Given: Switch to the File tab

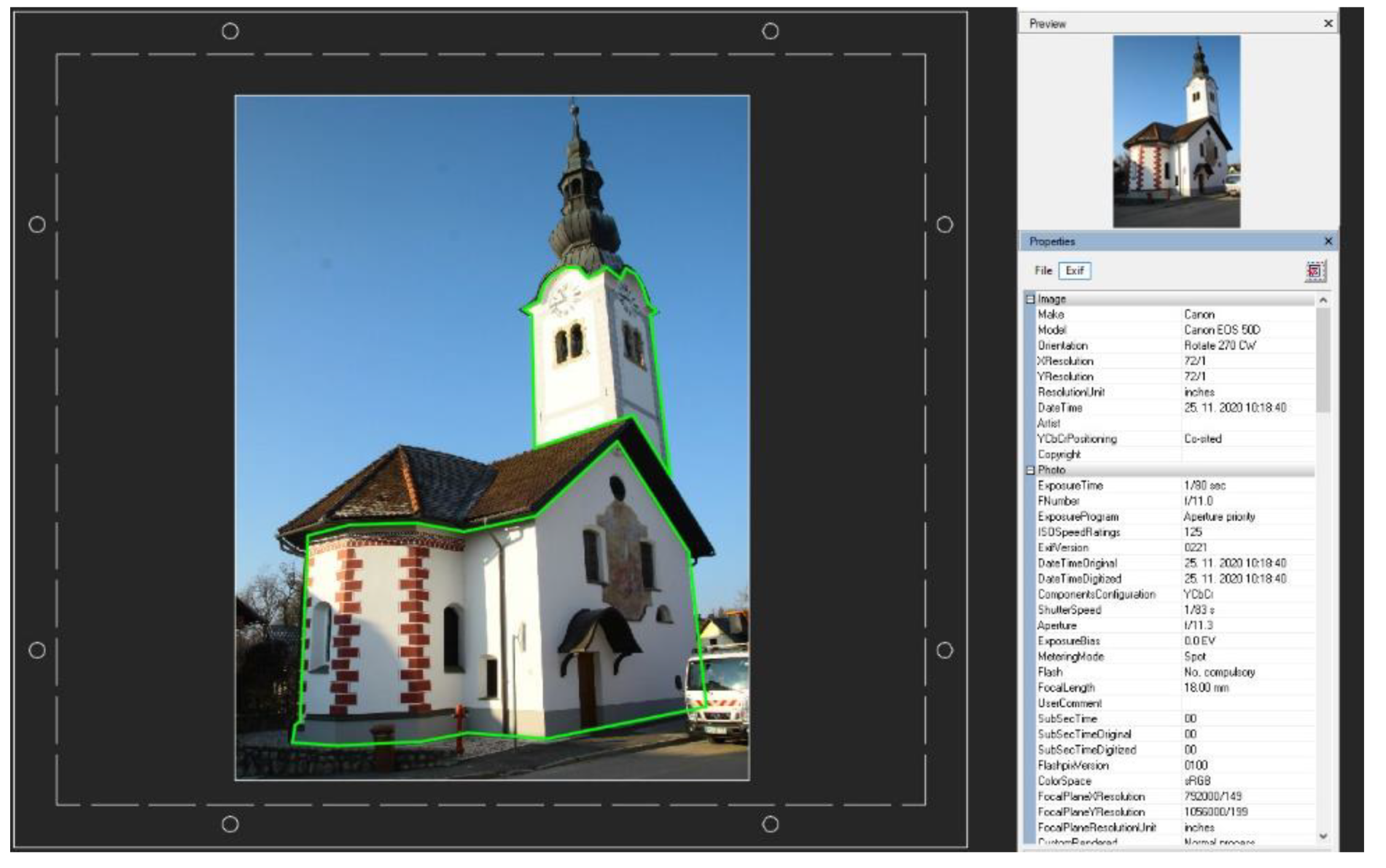Looking at the screenshot, I should [x=1043, y=271].
